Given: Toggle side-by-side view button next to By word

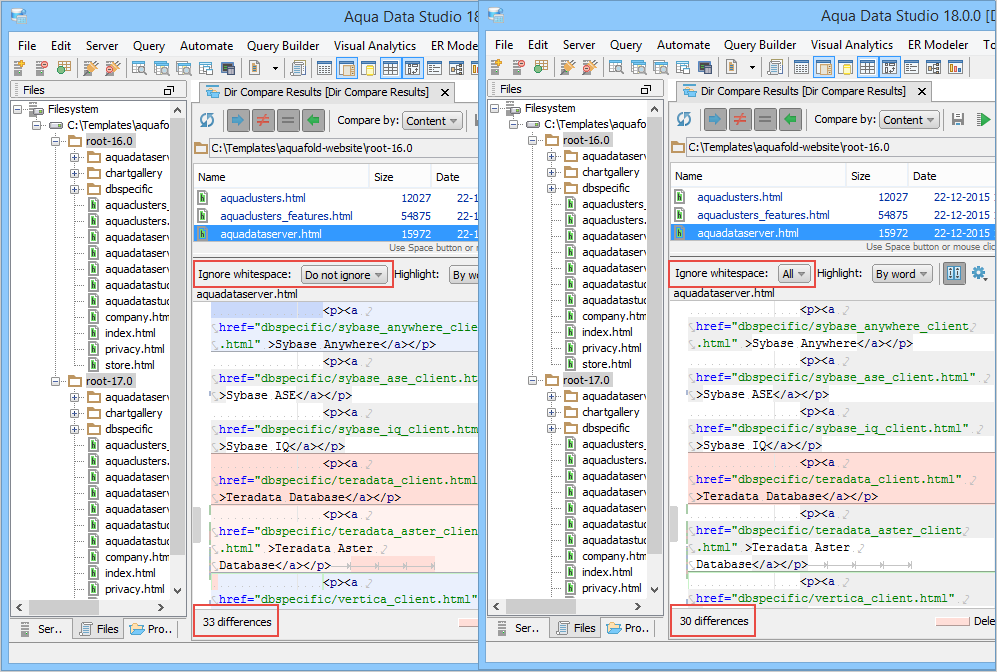Looking at the screenshot, I should (x=954, y=273).
